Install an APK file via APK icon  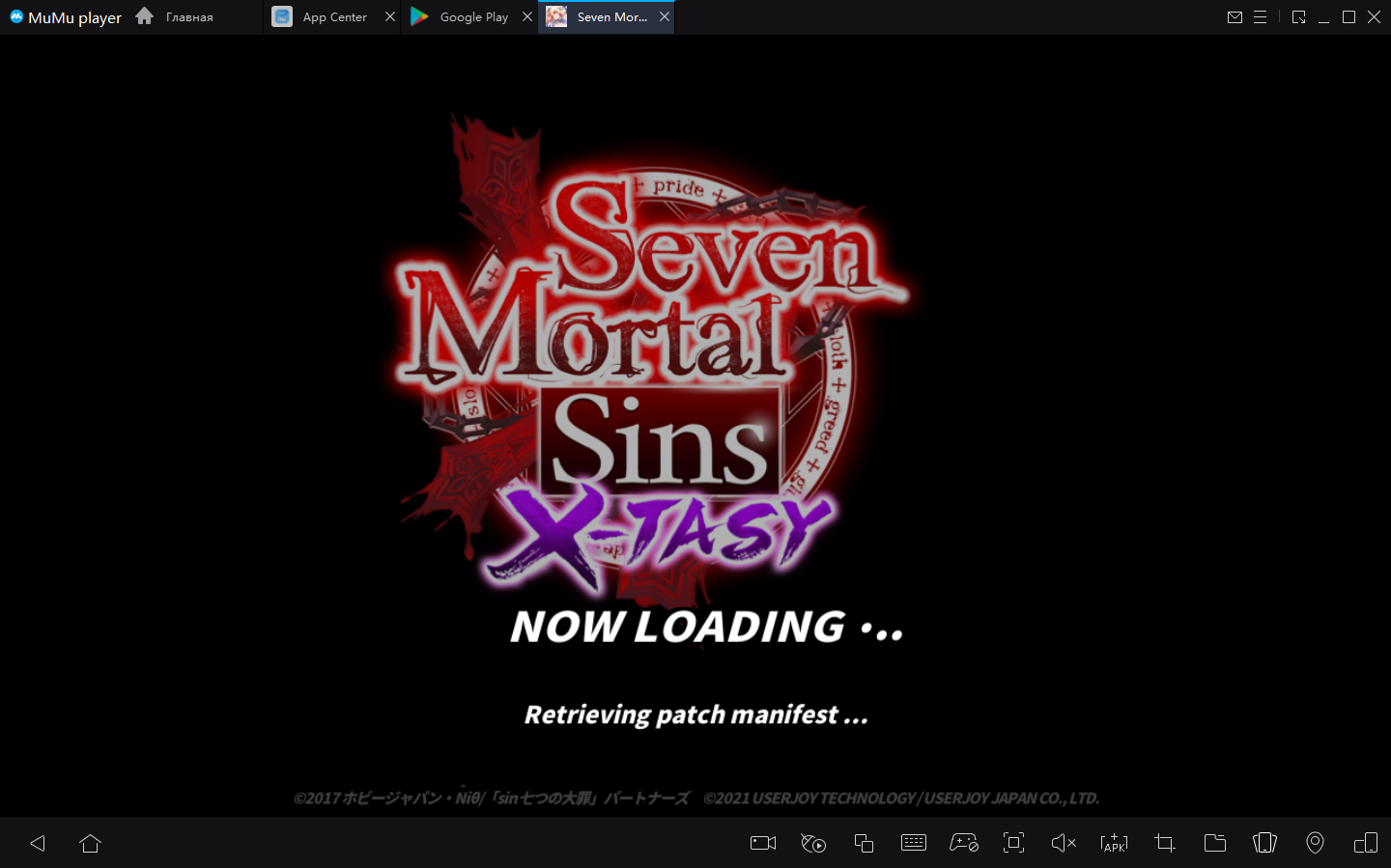(x=1114, y=843)
